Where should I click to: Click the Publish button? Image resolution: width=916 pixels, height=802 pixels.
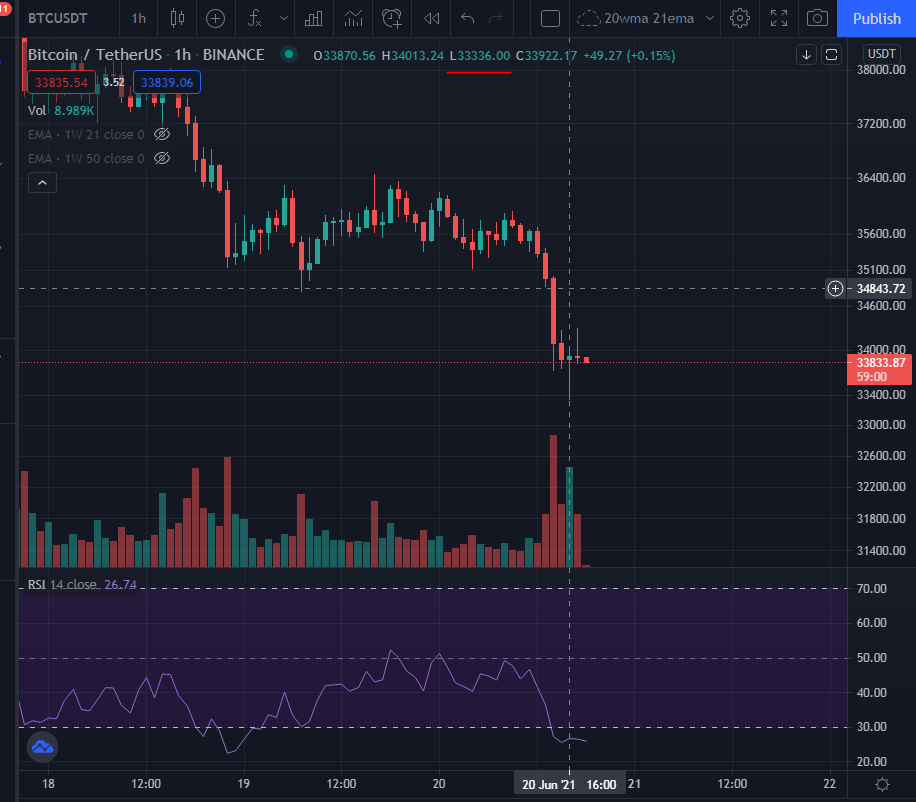pos(876,19)
